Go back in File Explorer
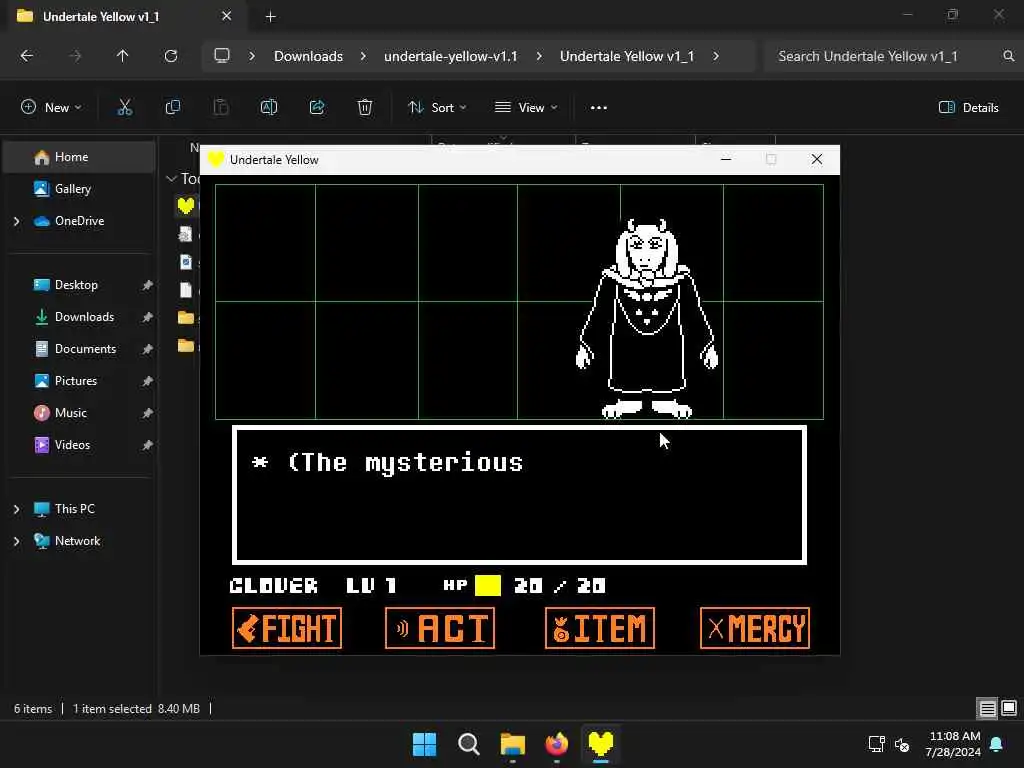Viewport: 1024px width, 768px height. coord(27,56)
